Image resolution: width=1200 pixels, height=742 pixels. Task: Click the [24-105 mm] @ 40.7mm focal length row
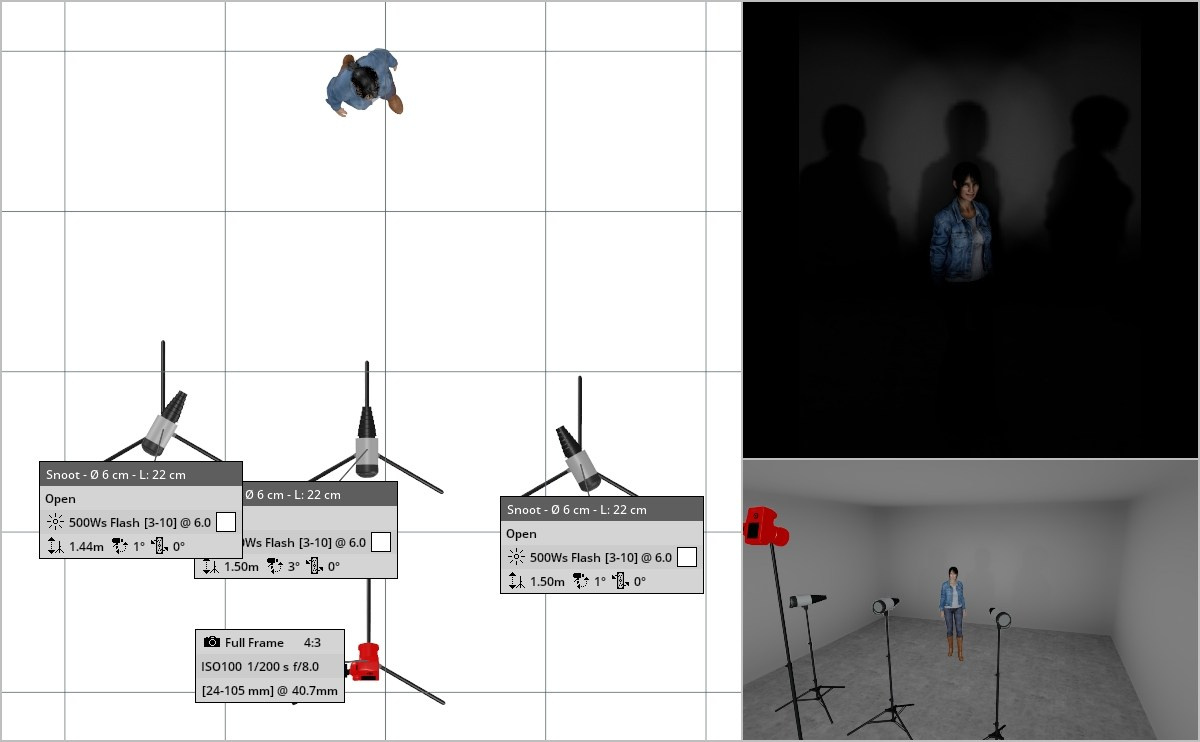(x=269, y=691)
